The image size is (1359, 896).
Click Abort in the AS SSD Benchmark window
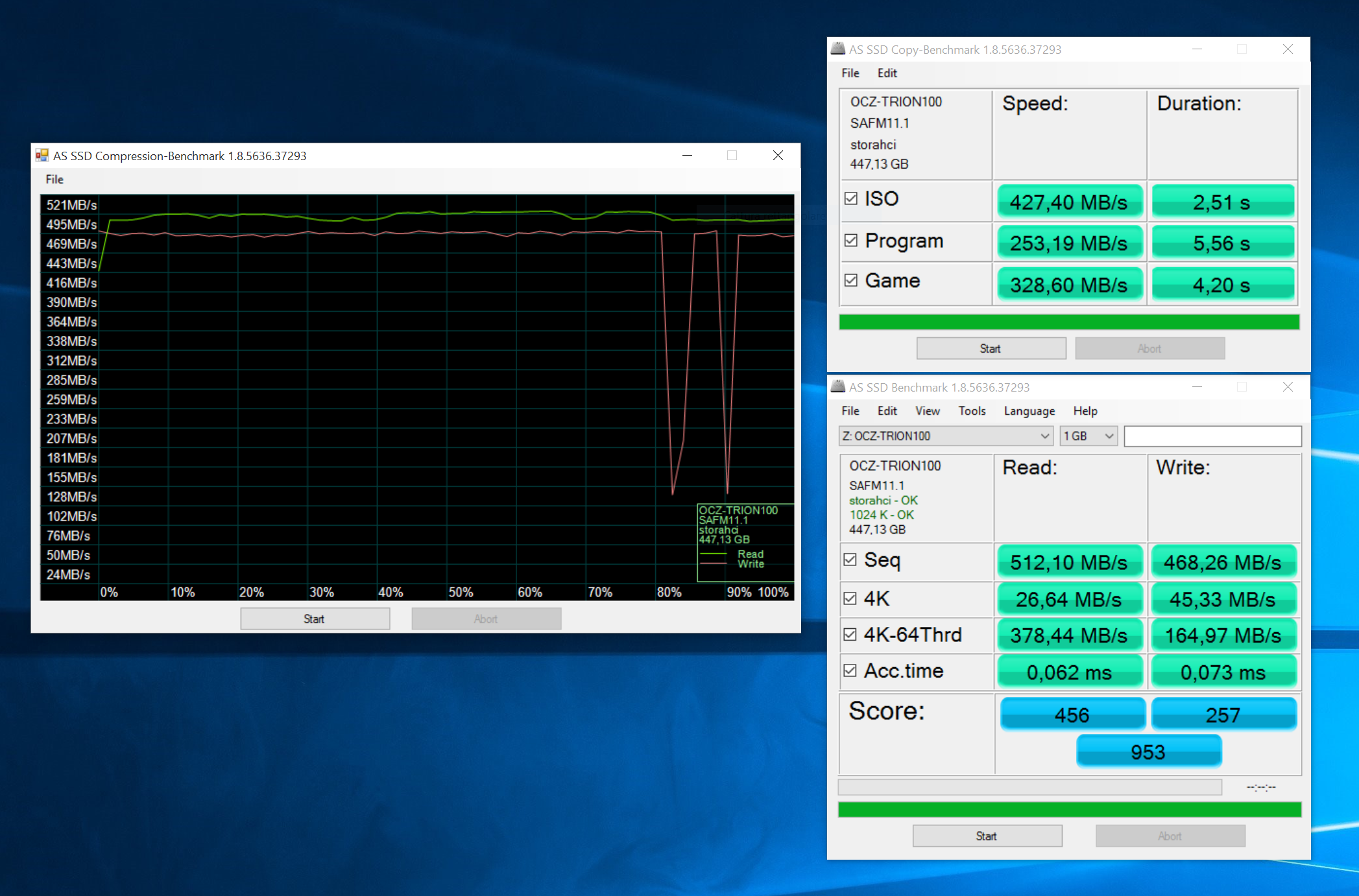pyautogui.click(x=1170, y=836)
